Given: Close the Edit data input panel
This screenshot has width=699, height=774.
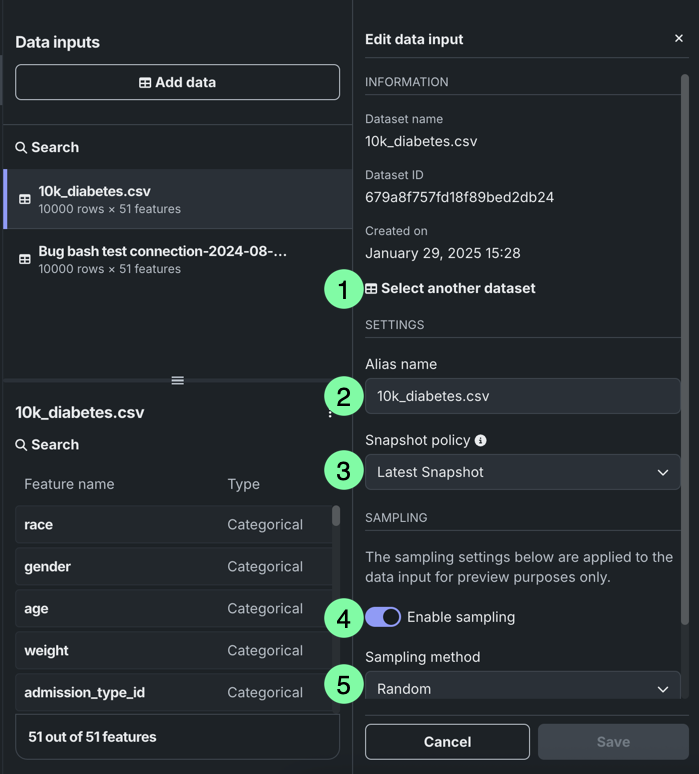Looking at the screenshot, I should pos(678,39).
